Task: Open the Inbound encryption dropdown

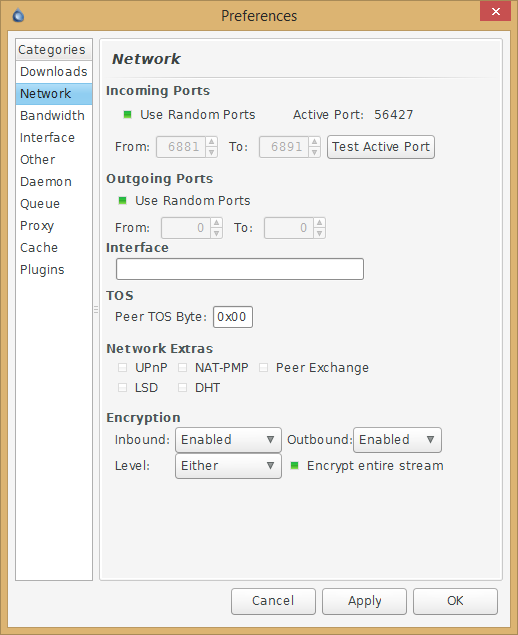Action: [228, 440]
